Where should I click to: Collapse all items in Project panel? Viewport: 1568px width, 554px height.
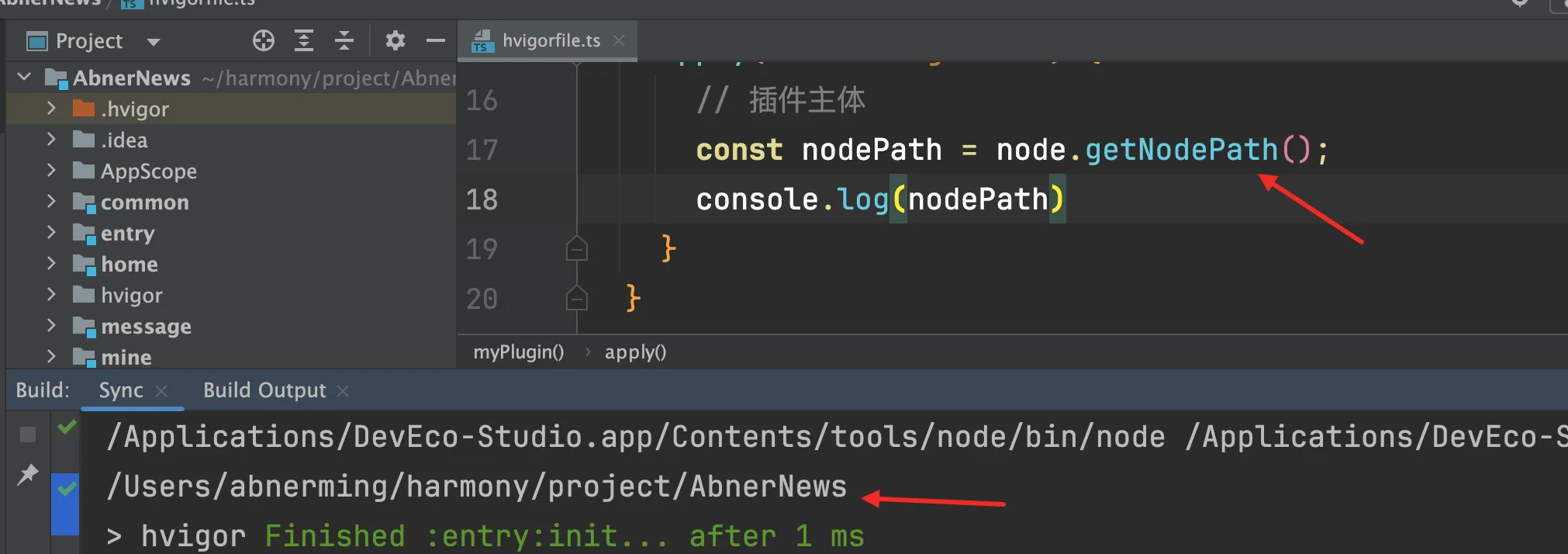(x=344, y=40)
